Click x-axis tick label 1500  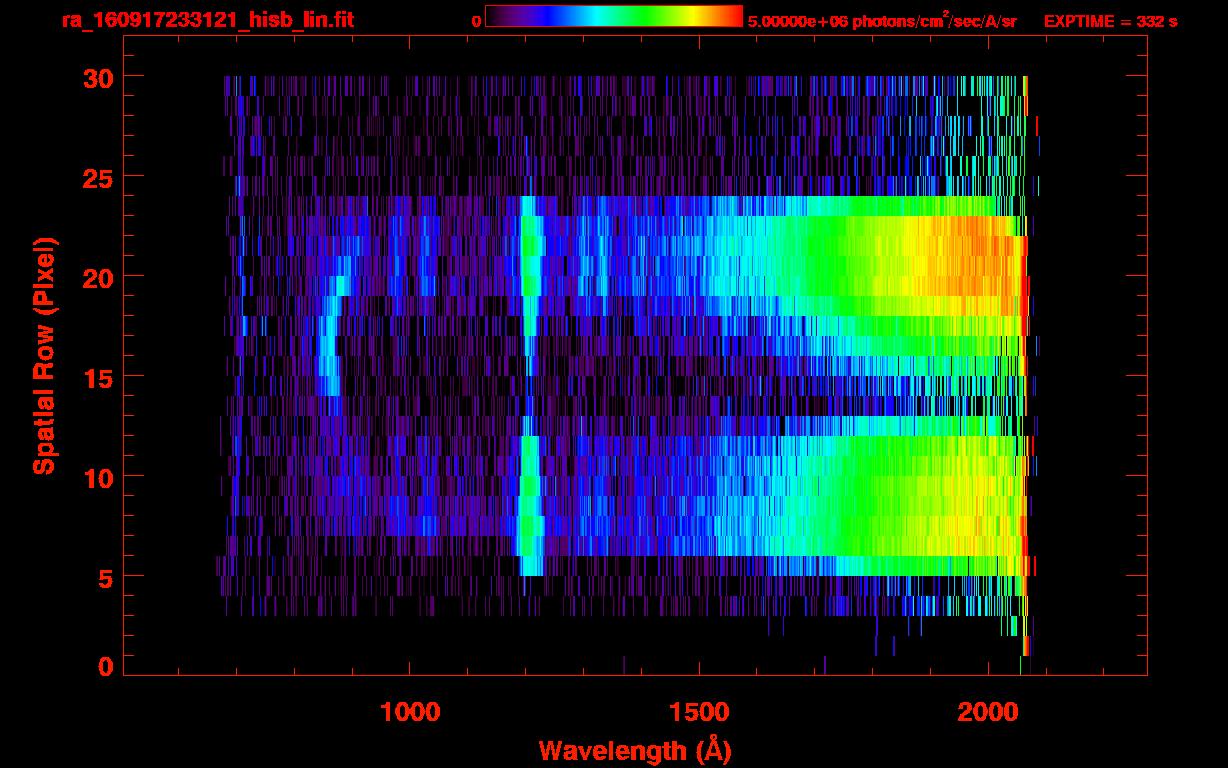(698, 712)
